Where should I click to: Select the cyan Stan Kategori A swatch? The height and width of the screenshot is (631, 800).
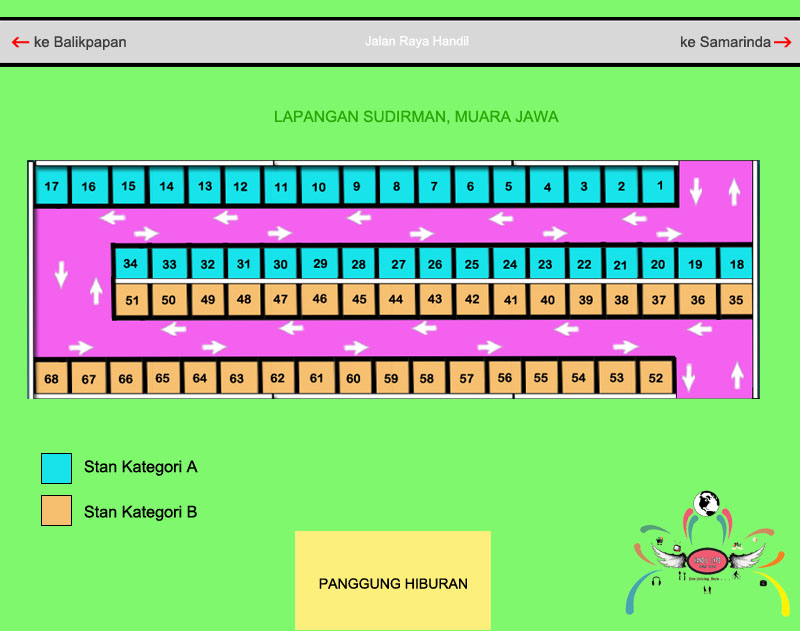point(56,468)
